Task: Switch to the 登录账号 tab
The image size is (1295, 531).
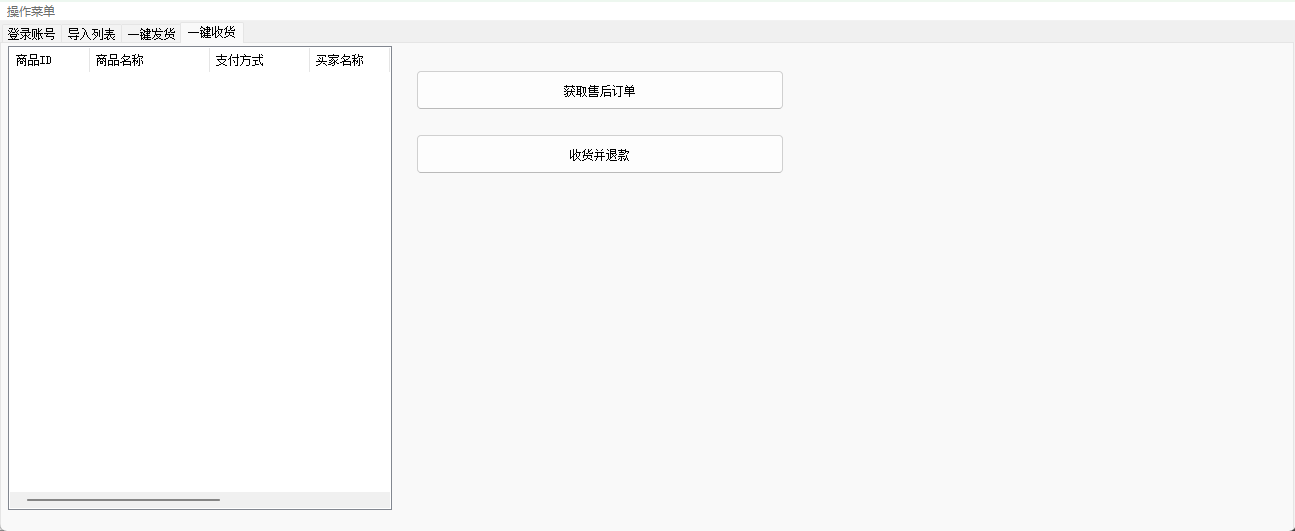Action: [x=31, y=34]
